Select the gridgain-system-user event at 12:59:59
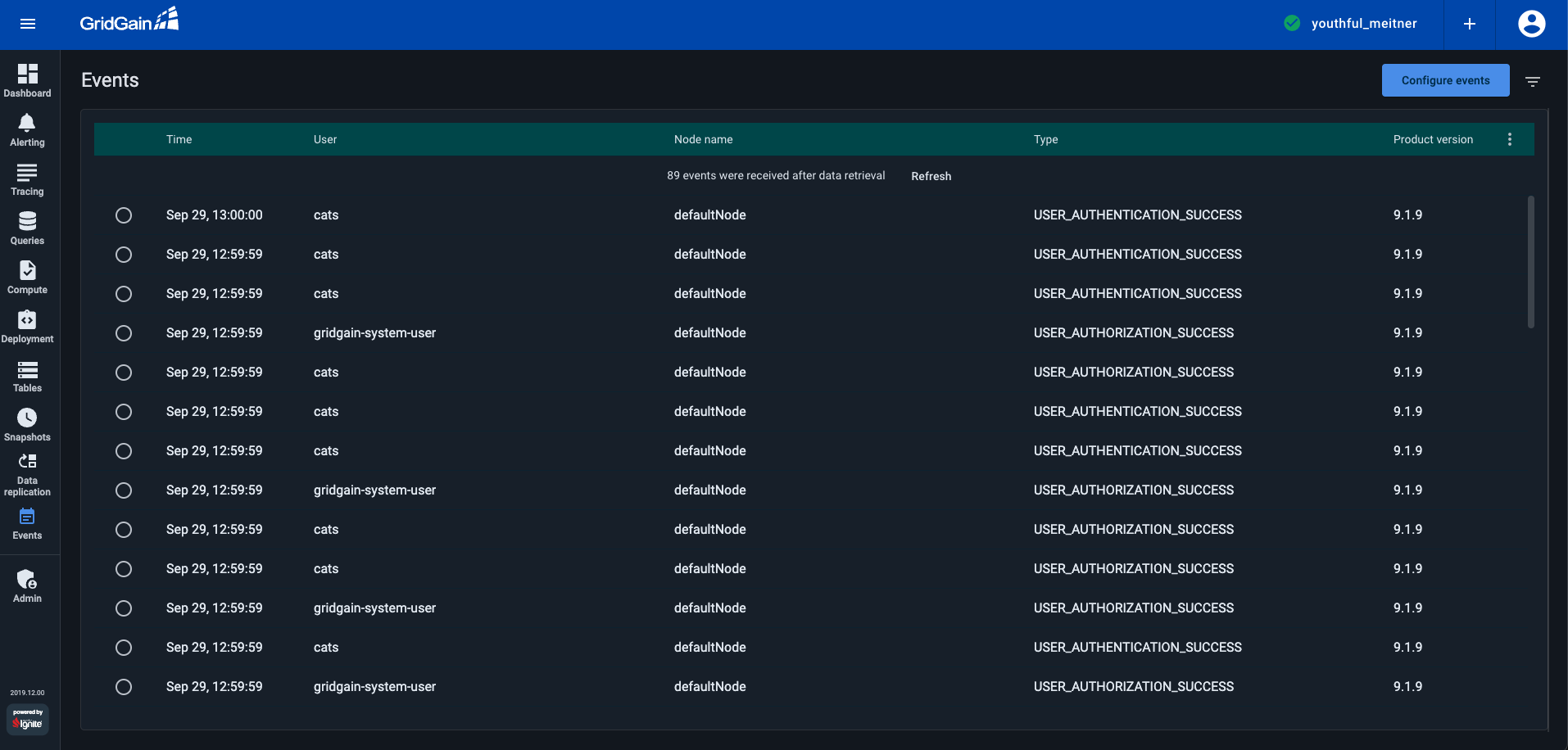 [124, 333]
